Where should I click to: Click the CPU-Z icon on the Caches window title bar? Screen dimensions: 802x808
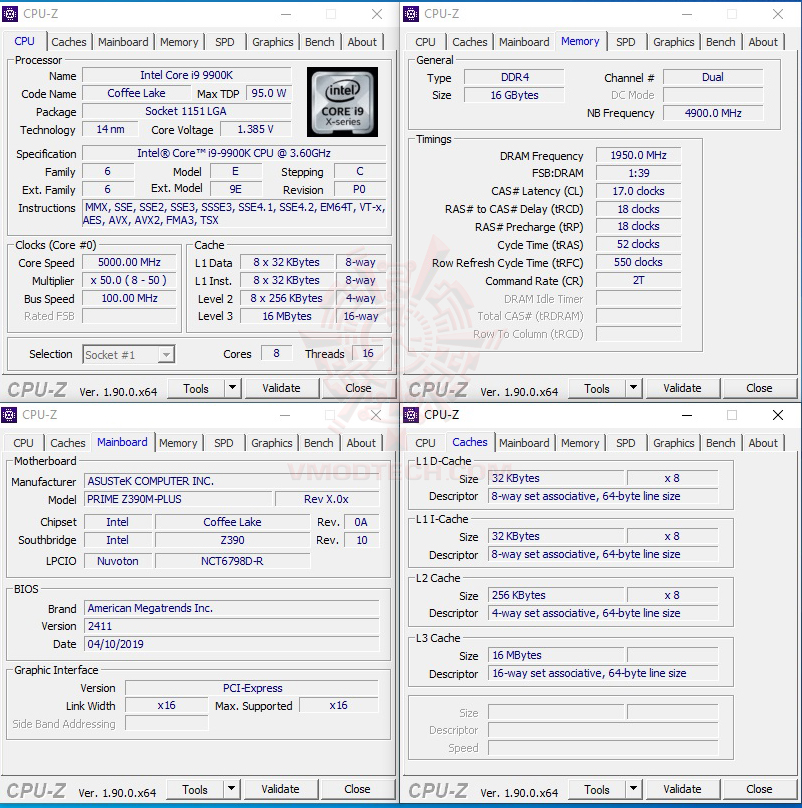click(412, 415)
